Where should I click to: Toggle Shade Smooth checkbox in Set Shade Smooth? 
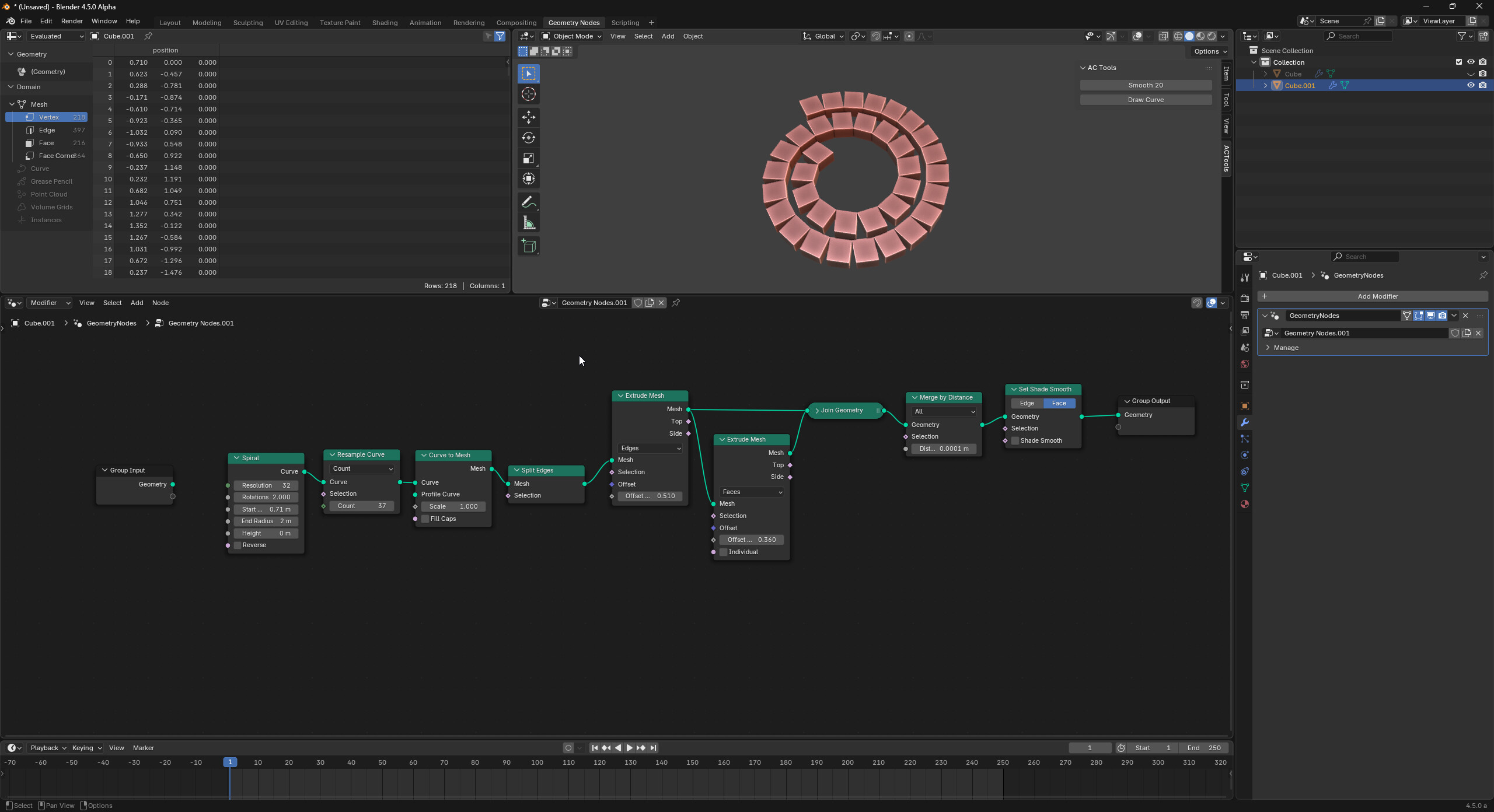pyautogui.click(x=1015, y=441)
